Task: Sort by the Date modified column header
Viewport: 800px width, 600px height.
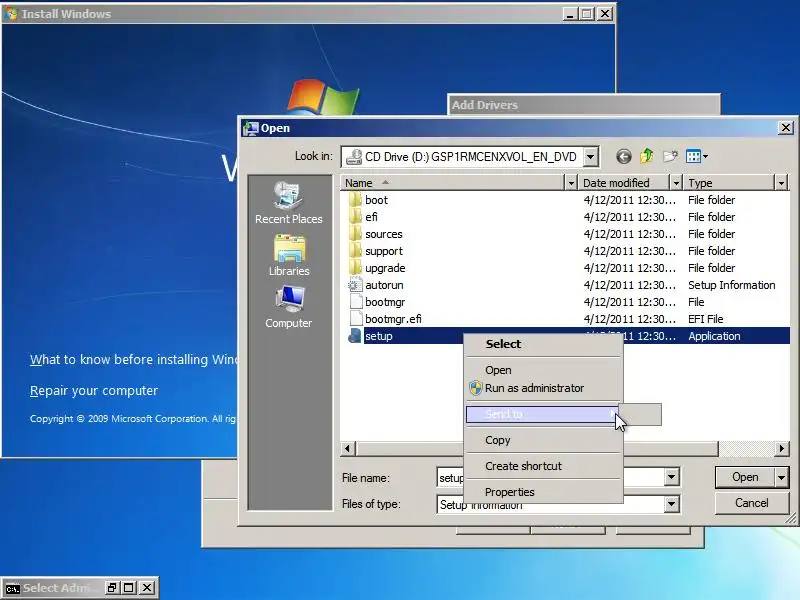Action: [624, 183]
